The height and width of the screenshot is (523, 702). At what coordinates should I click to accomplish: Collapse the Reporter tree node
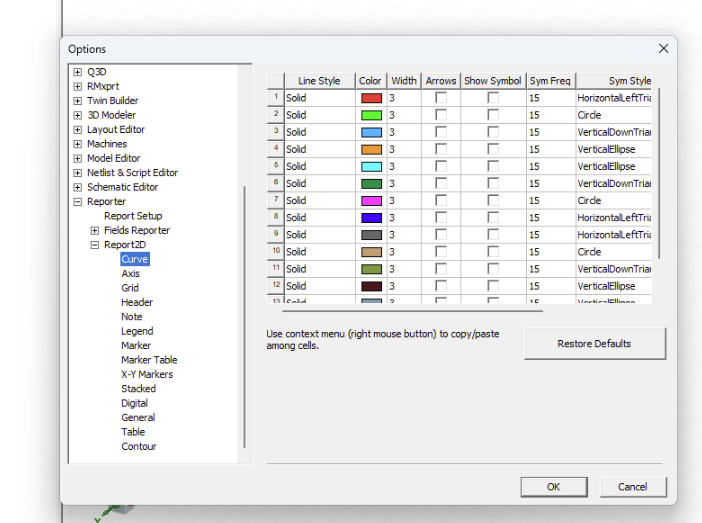pos(78,202)
